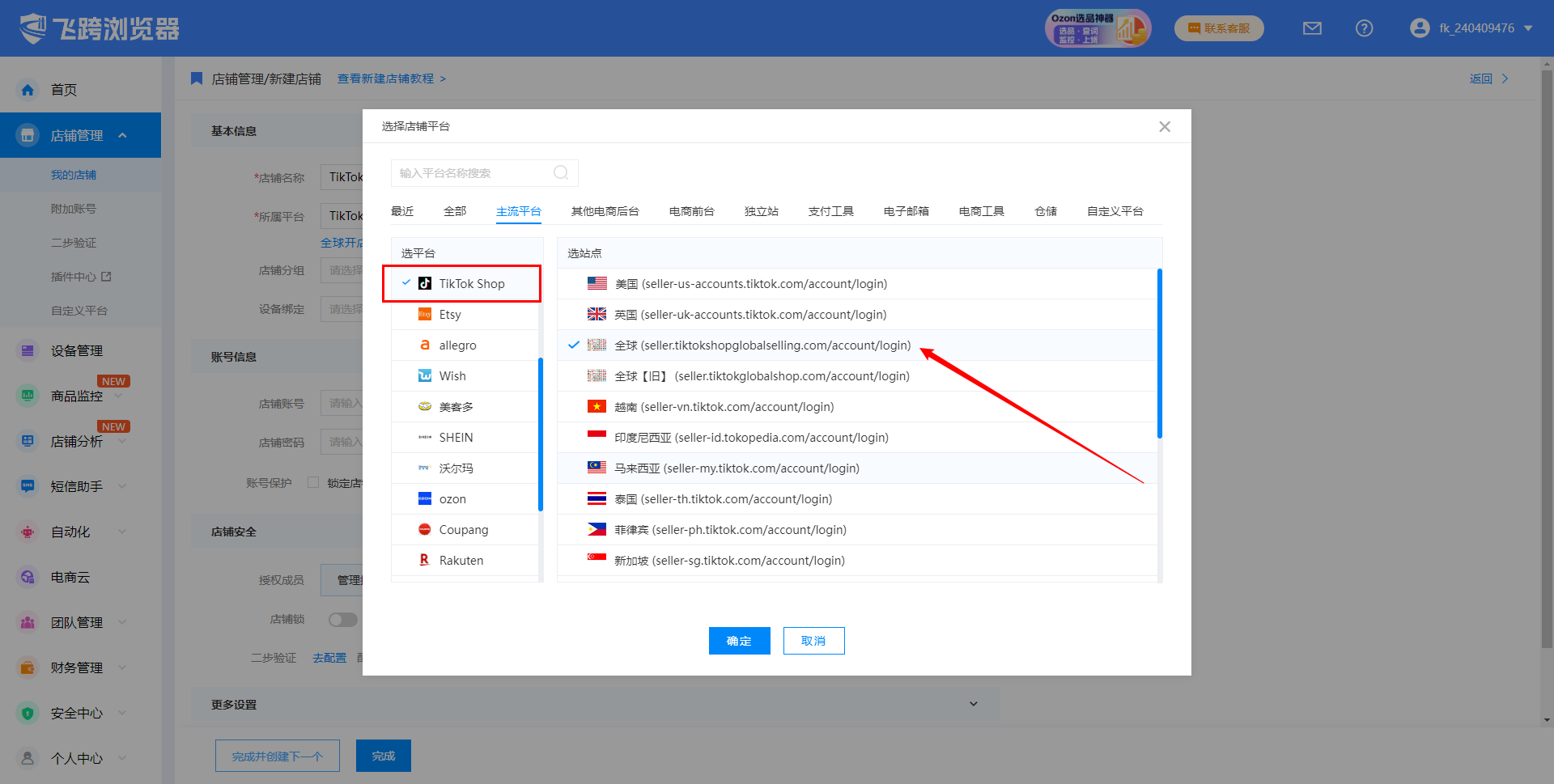Click the external-link icon next to 插件中心
1554x784 pixels.
pos(106,277)
